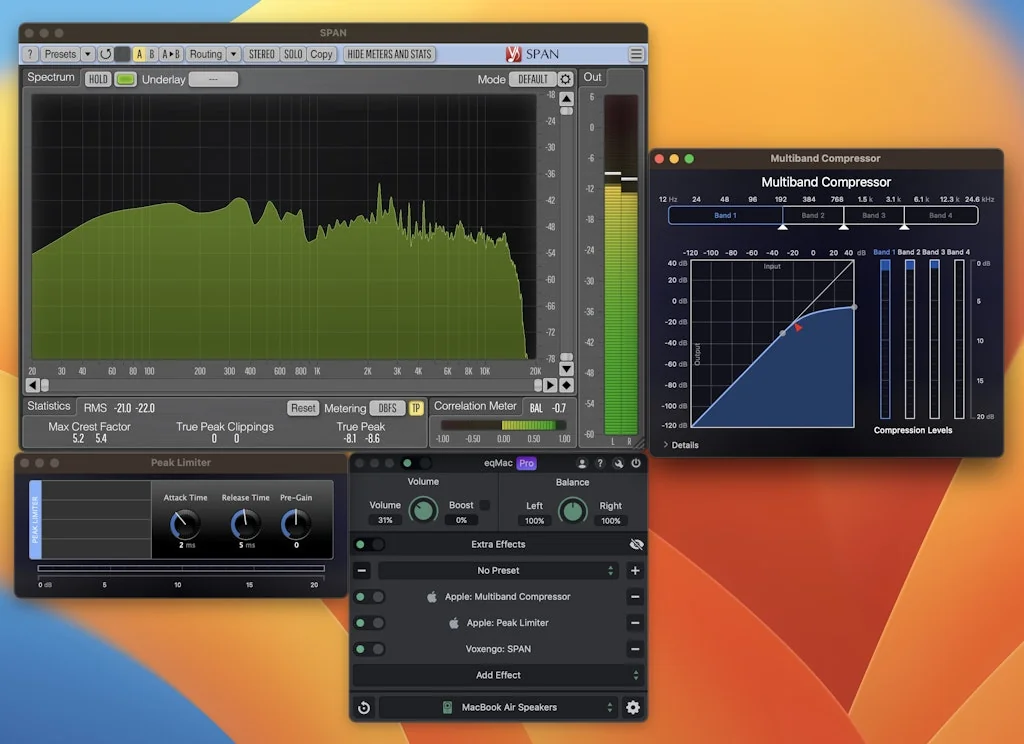
Task: Hide Extra Effects with eye icon
Action: pos(636,545)
